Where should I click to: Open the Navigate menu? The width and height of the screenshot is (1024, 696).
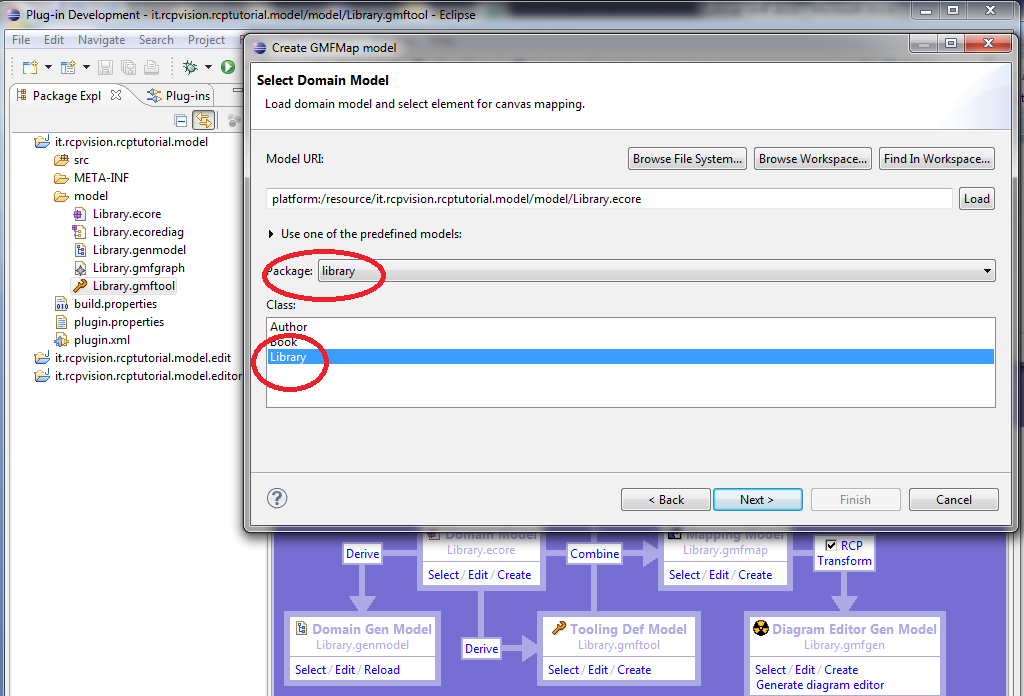101,40
